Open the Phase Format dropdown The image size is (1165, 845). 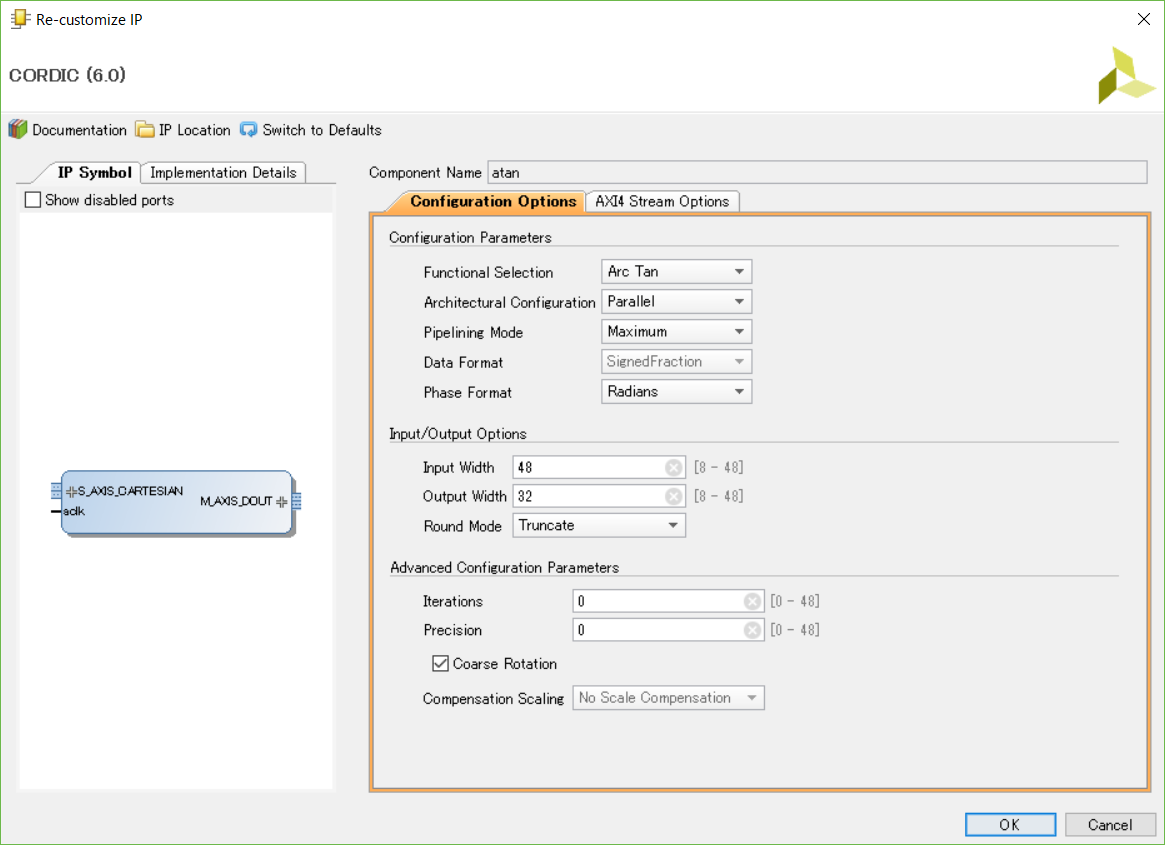tap(676, 392)
